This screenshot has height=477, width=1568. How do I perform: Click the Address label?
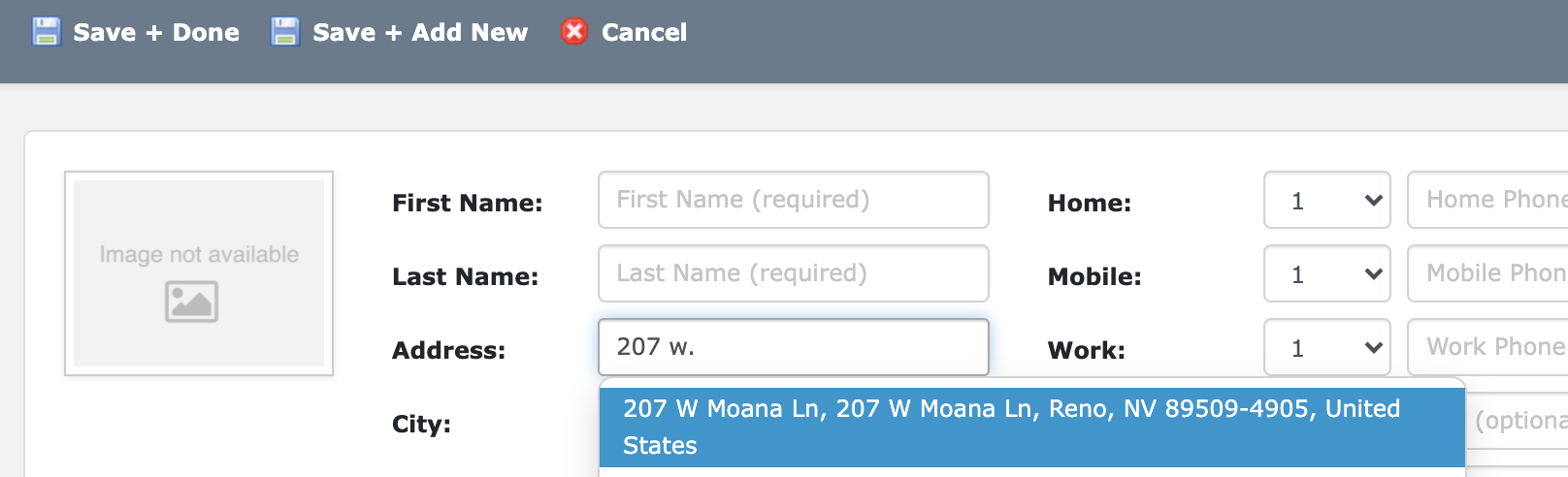coord(448,350)
